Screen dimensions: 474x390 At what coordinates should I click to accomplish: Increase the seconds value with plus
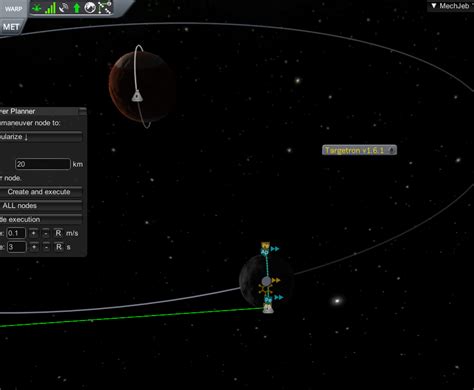click(34, 247)
